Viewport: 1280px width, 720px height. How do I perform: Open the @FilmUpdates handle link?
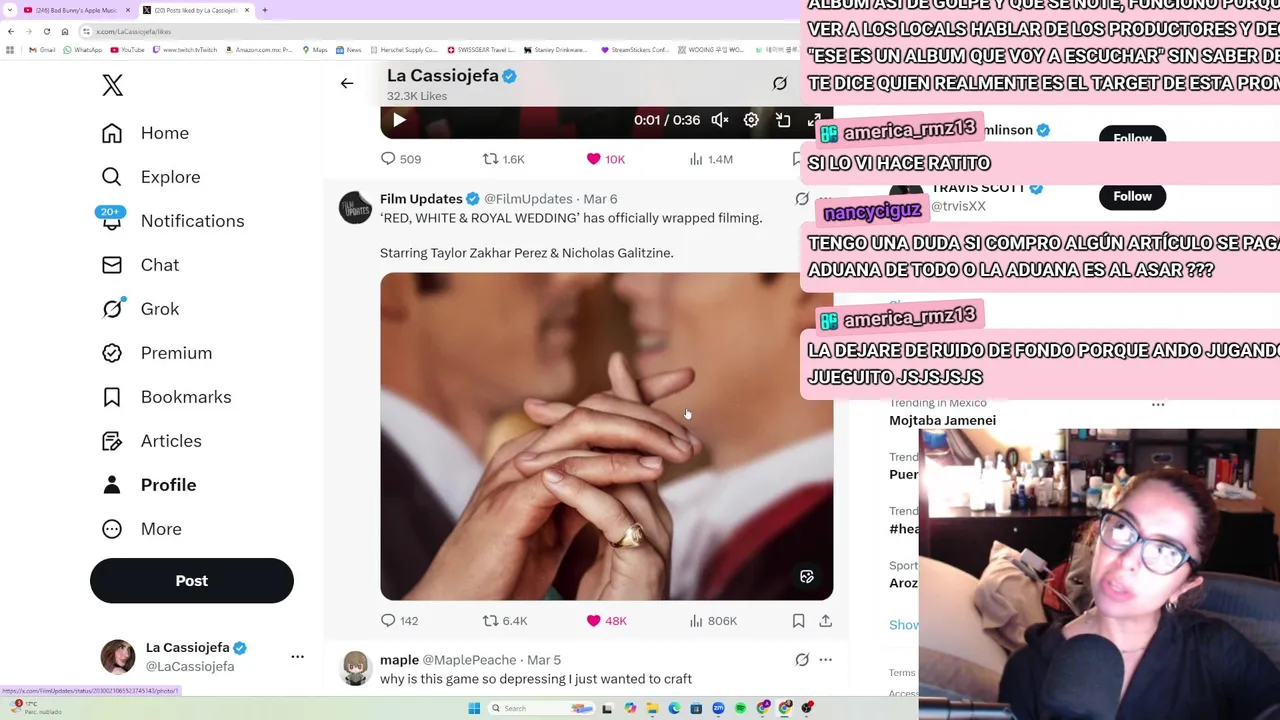point(528,199)
